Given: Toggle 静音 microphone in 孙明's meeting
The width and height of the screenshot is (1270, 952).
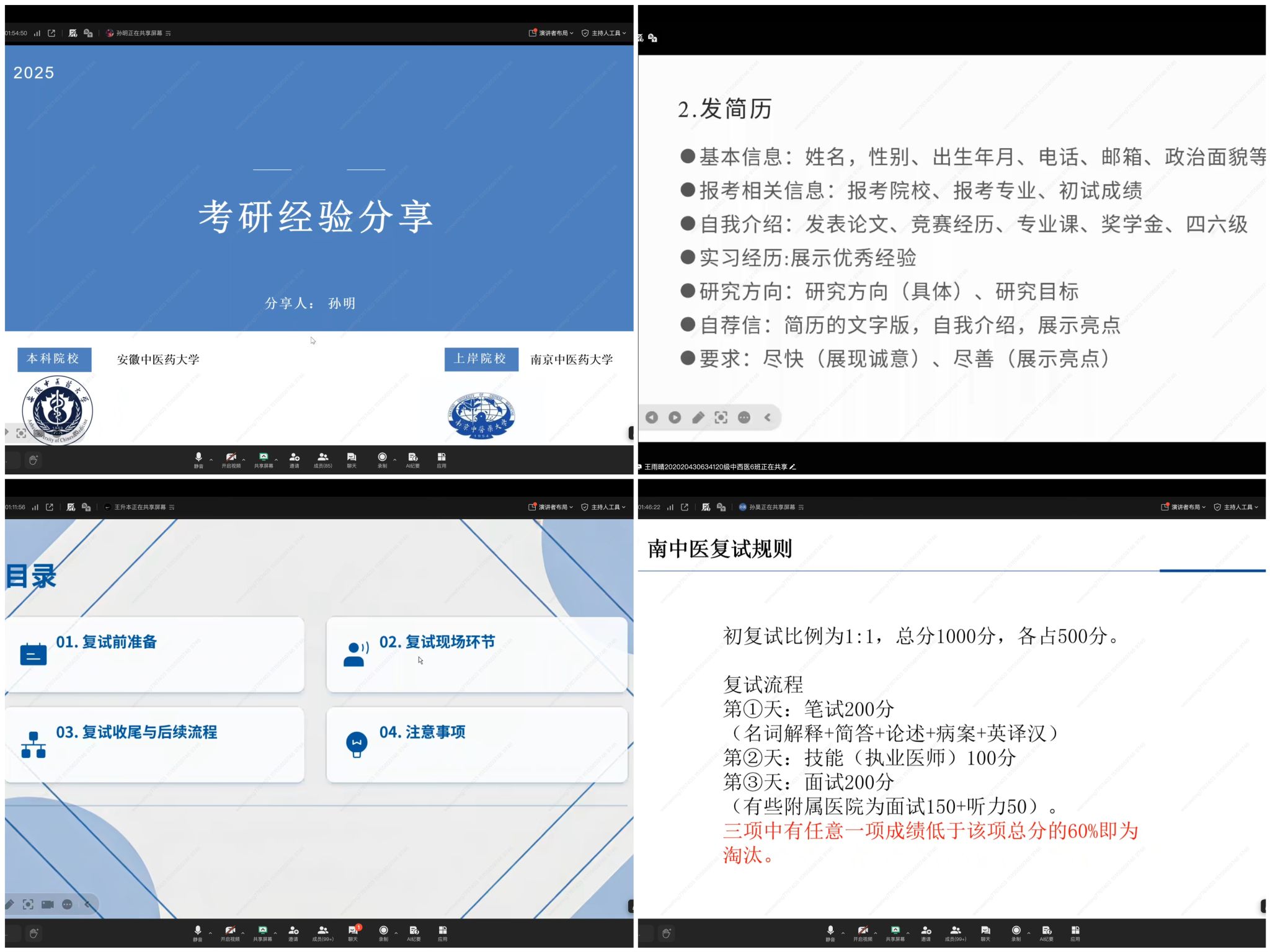Looking at the screenshot, I should tap(198, 459).
